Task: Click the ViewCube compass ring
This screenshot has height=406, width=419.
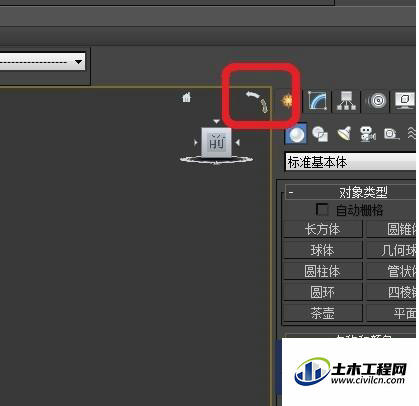Action: click(216, 160)
